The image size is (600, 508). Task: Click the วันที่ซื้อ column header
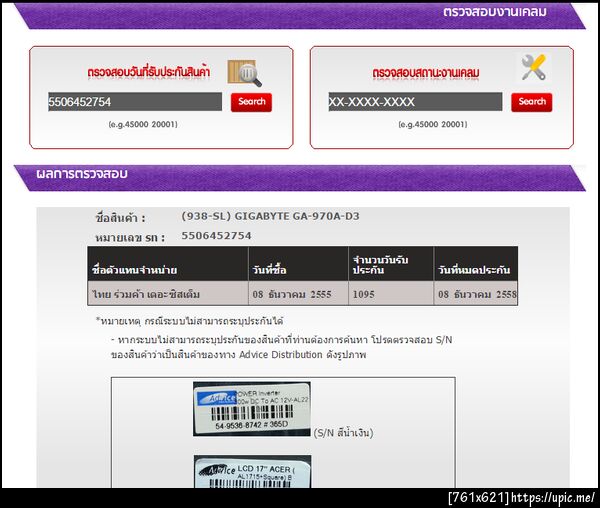[x=298, y=264]
